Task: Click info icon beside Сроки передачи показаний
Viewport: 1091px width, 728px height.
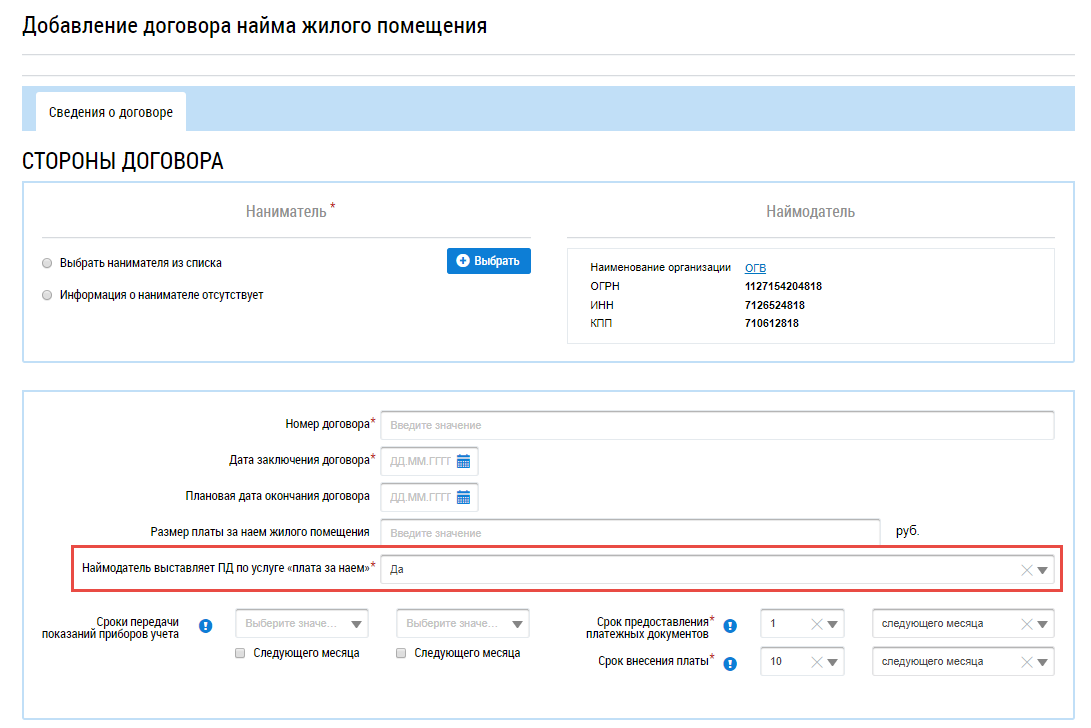Action: pyautogui.click(x=206, y=626)
